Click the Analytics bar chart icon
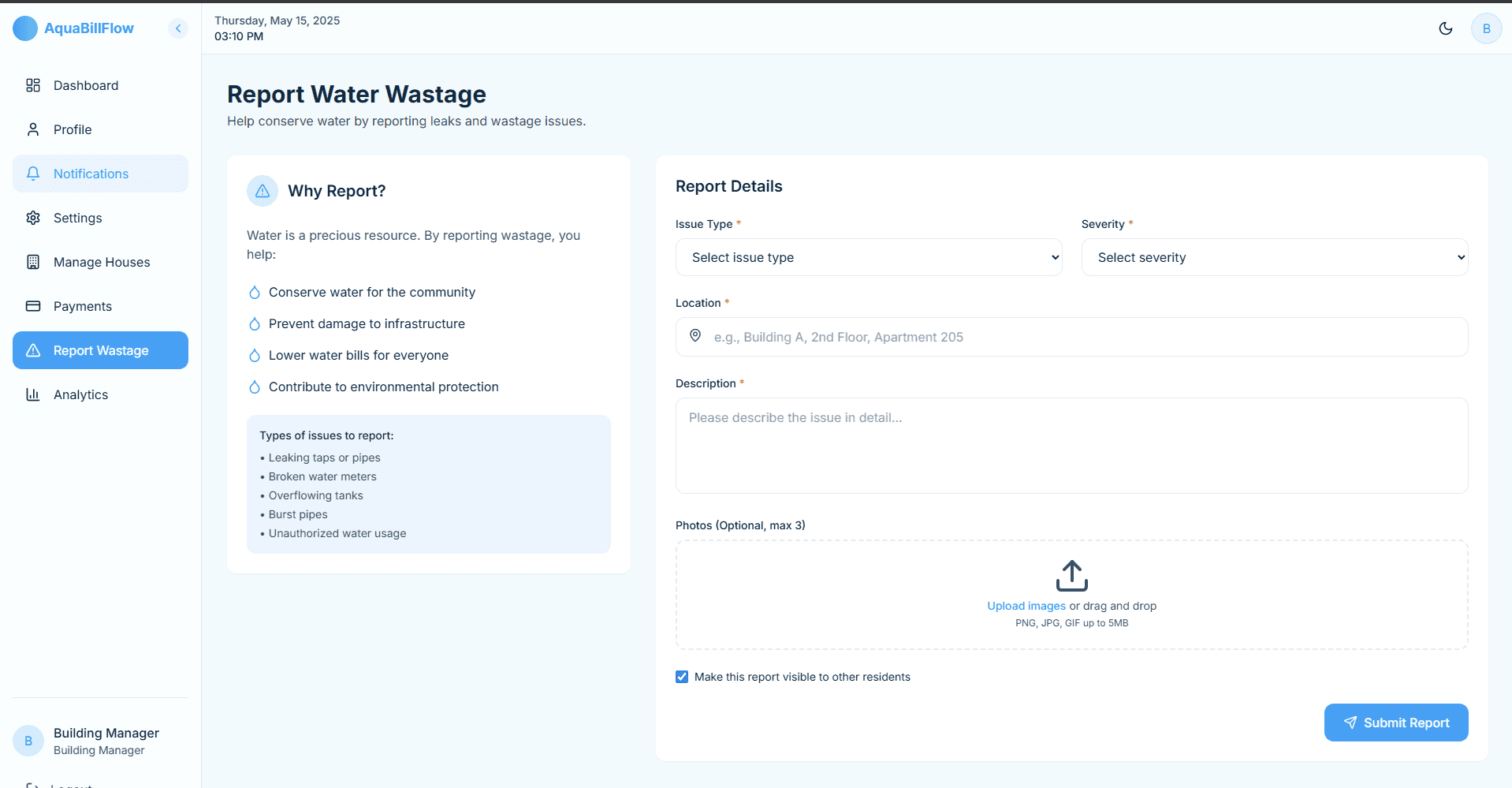This screenshot has height=788, width=1512. pos(33,394)
